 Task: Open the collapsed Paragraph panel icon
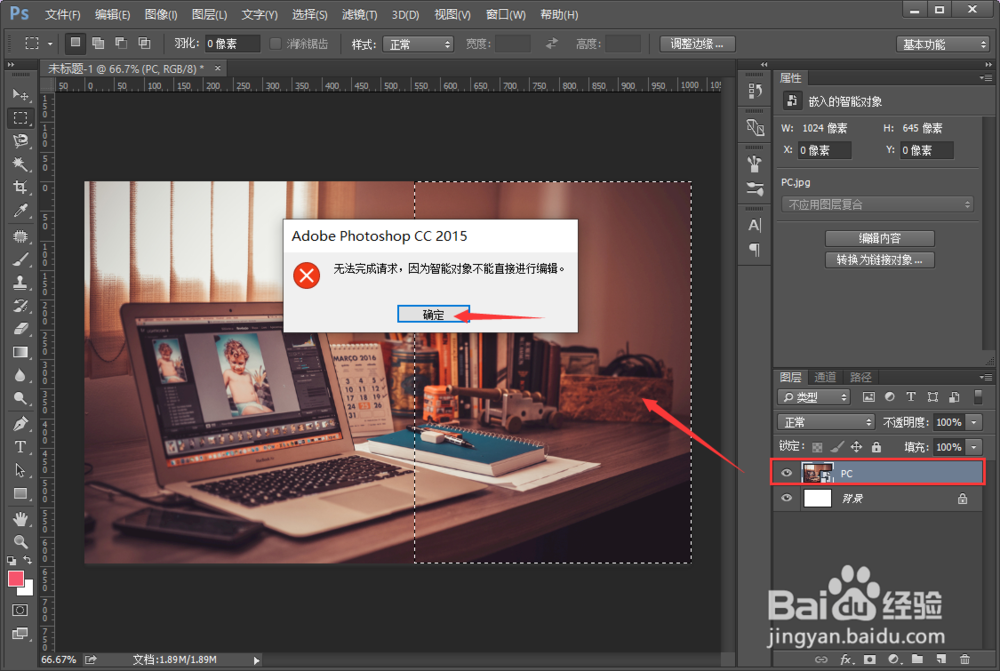[x=754, y=249]
